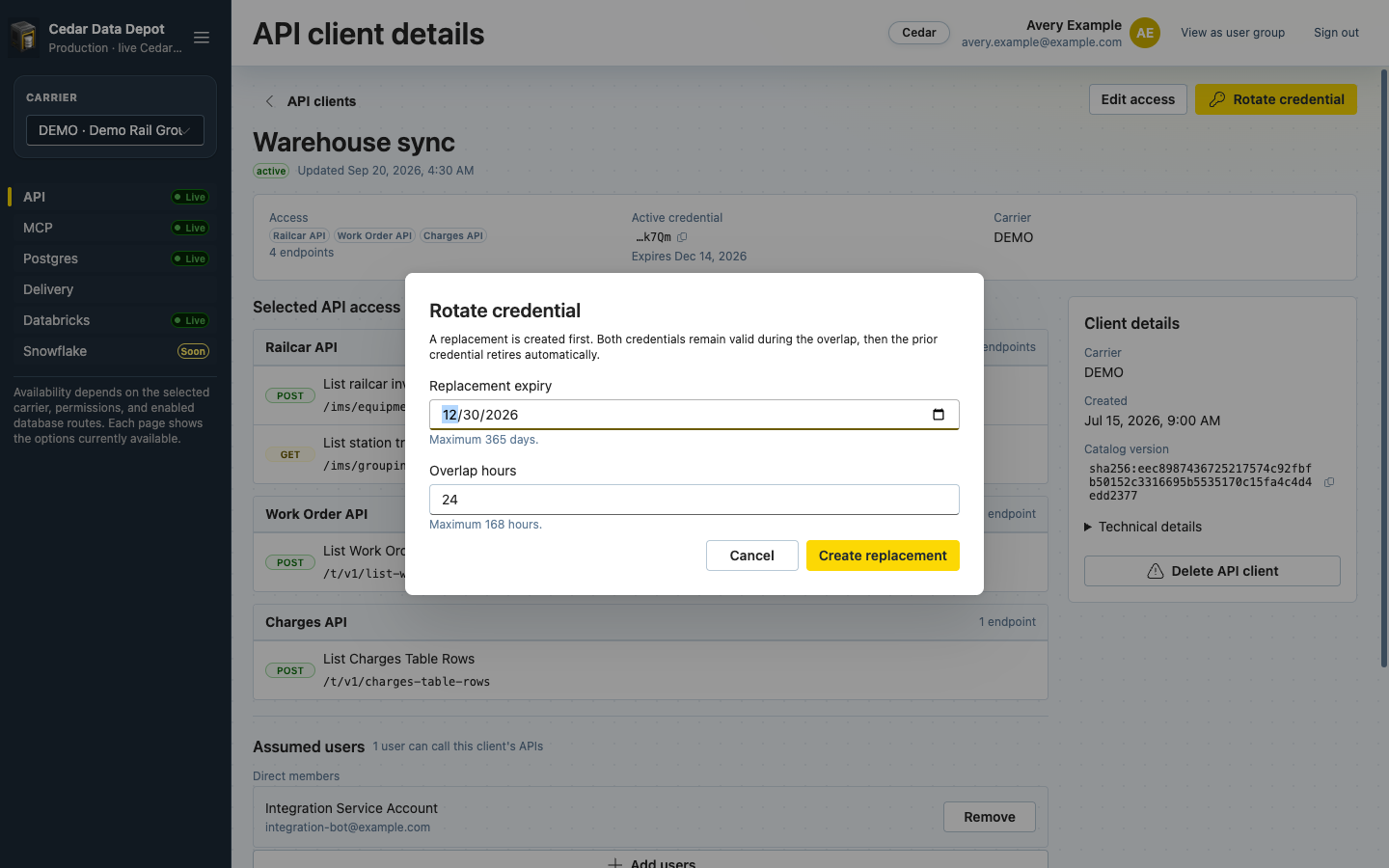Image resolution: width=1389 pixels, height=868 pixels.
Task: Navigate to Postgres in sidebar
Action: pyautogui.click(x=115, y=258)
